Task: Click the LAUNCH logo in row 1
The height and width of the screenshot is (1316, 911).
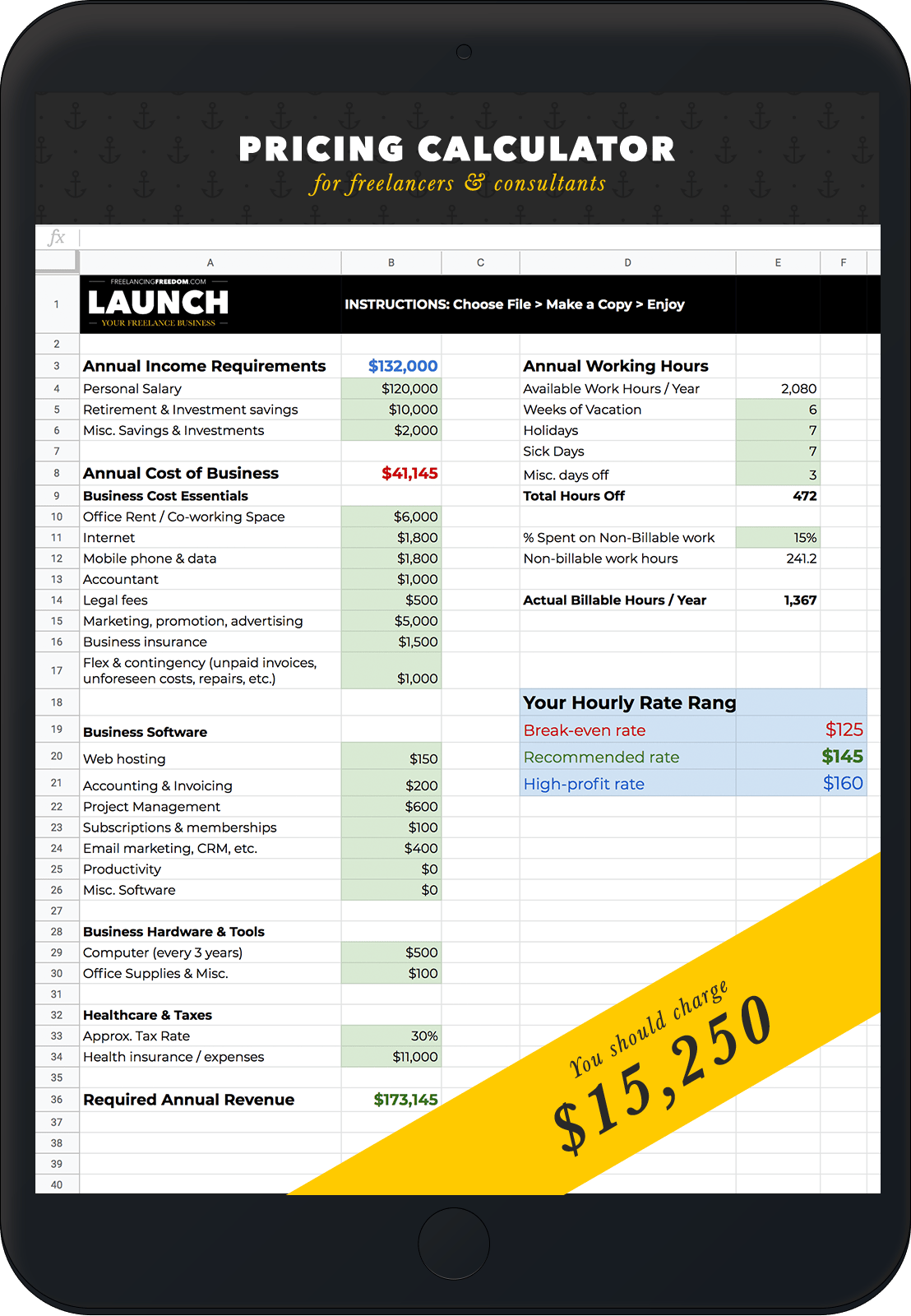Action: [158, 304]
